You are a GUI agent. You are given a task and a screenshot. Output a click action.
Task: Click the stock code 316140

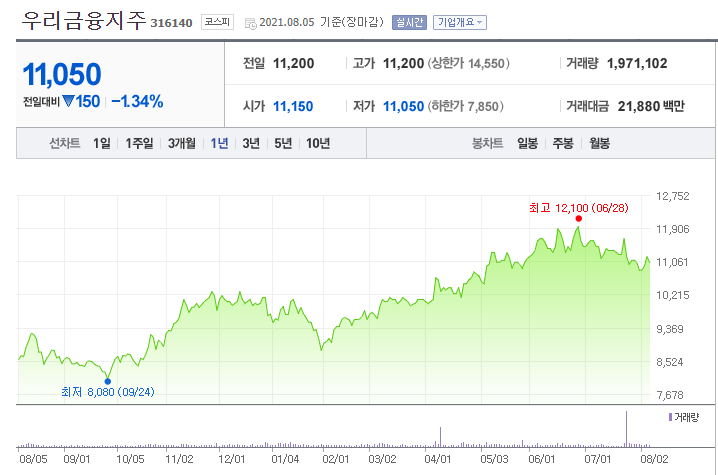171,23
